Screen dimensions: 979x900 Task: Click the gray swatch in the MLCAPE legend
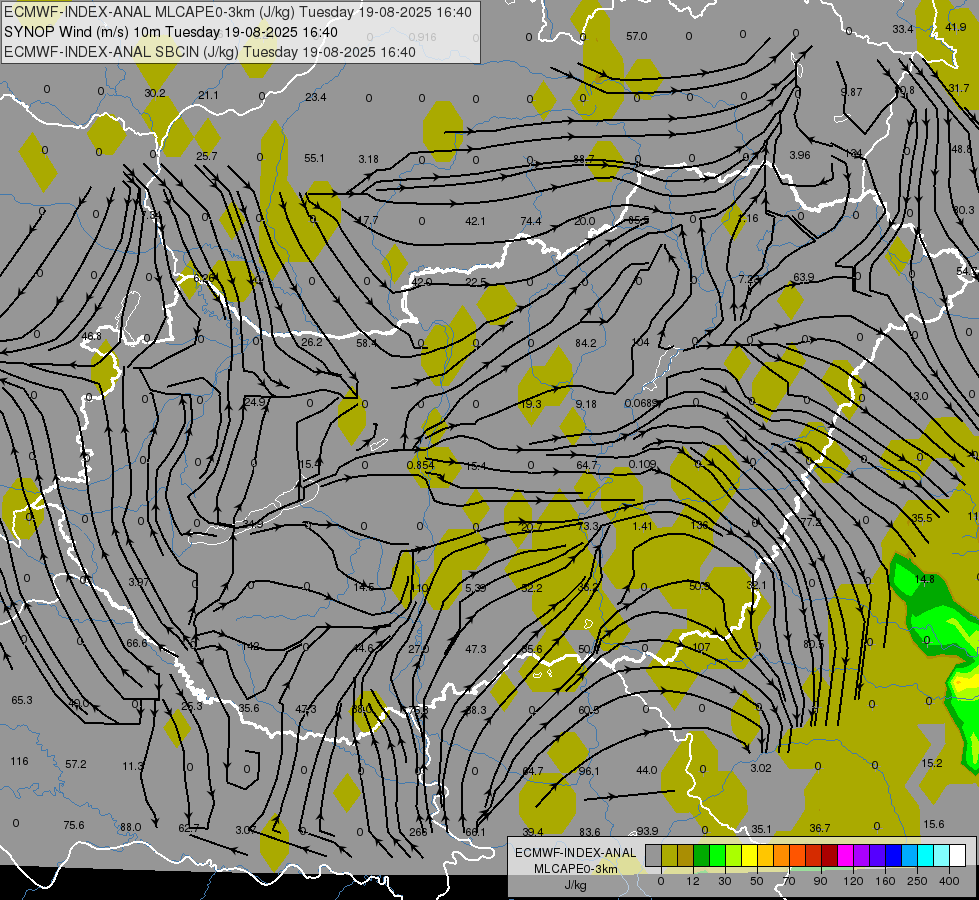(654, 855)
